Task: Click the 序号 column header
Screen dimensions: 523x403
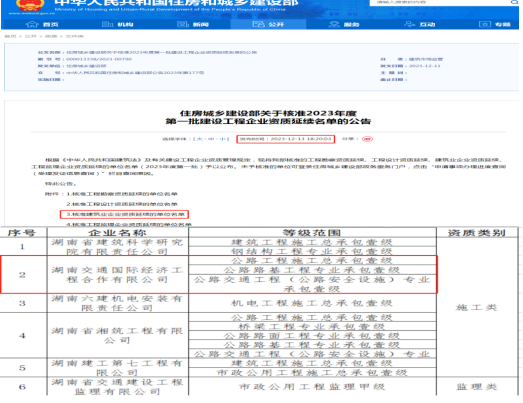Action: point(22,233)
